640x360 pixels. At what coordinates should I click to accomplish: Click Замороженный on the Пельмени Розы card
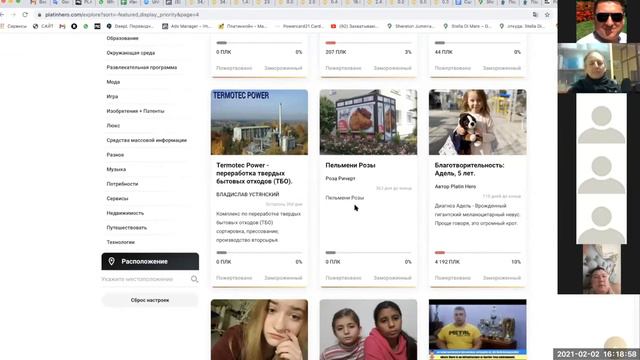pyautogui.click(x=392, y=278)
